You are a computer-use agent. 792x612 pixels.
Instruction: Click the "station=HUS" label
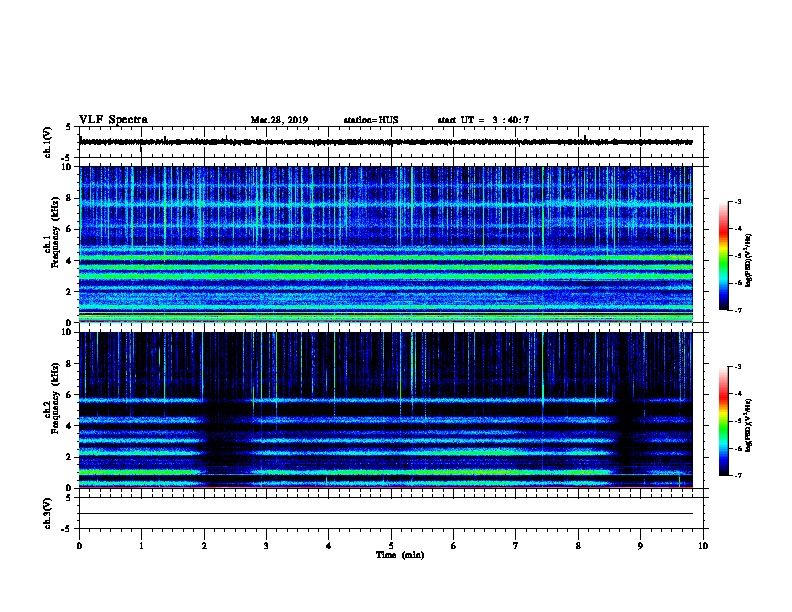click(371, 120)
